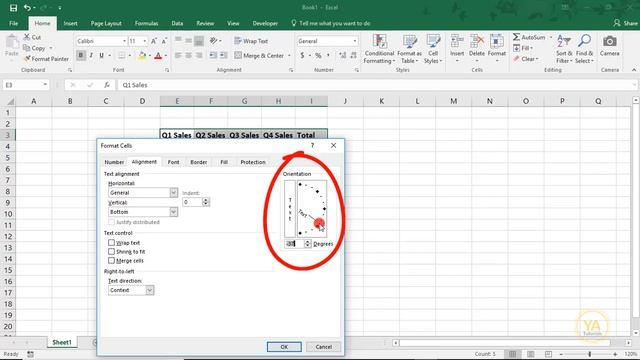Toggle Underline formatting

coord(101,56)
